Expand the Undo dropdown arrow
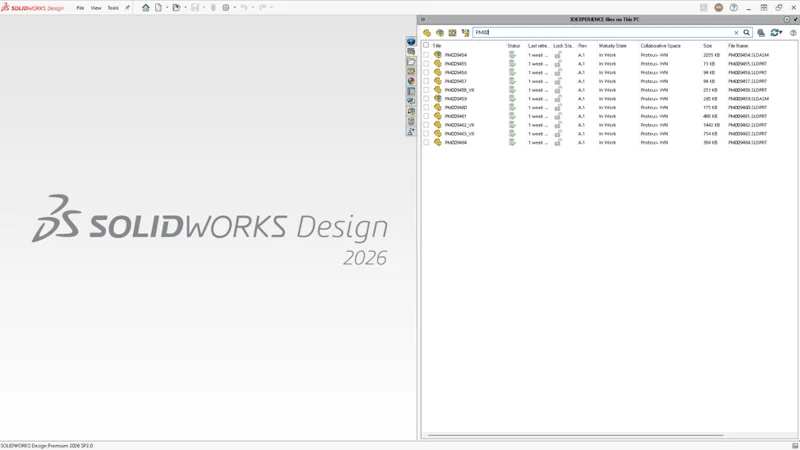The width and height of the screenshot is (800, 450). tap(253, 8)
